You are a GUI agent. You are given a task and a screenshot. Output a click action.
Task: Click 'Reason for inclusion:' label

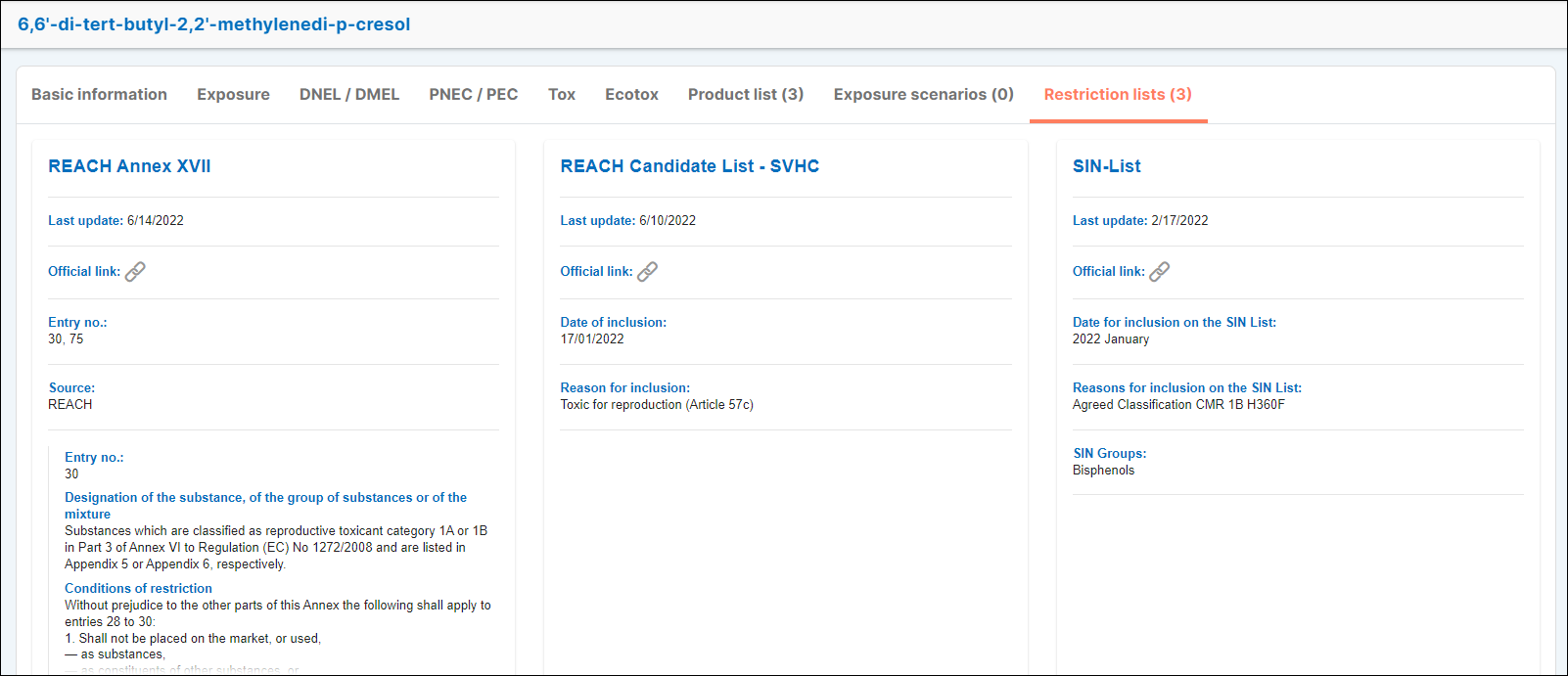624,387
